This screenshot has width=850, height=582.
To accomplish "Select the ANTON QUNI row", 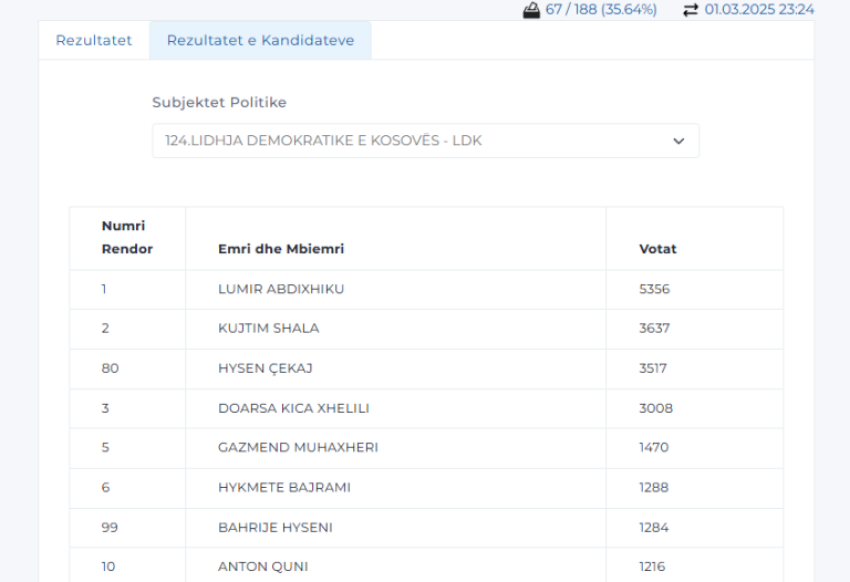I will click(255, 567).
